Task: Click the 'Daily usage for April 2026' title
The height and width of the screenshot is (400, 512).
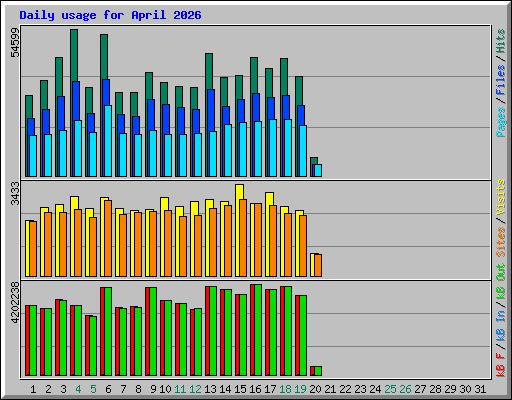Action: [x=110, y=15]
